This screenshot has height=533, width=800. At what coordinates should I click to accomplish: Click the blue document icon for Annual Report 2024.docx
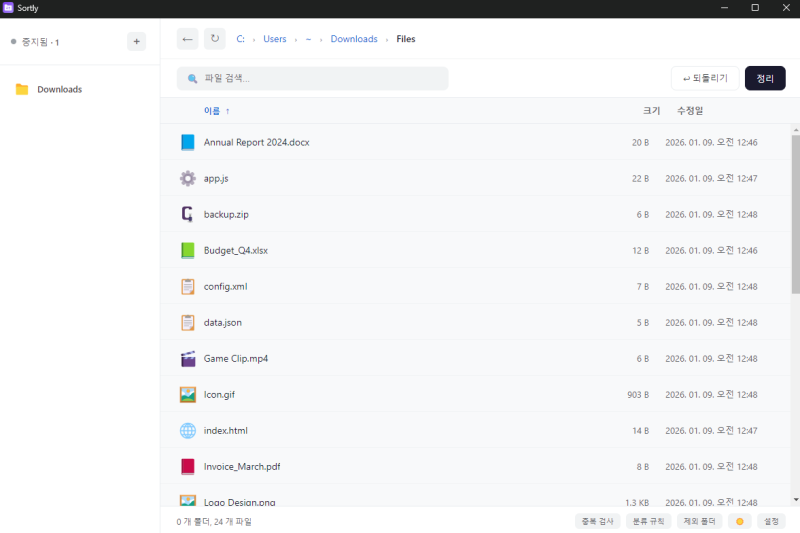click(188, 142)
